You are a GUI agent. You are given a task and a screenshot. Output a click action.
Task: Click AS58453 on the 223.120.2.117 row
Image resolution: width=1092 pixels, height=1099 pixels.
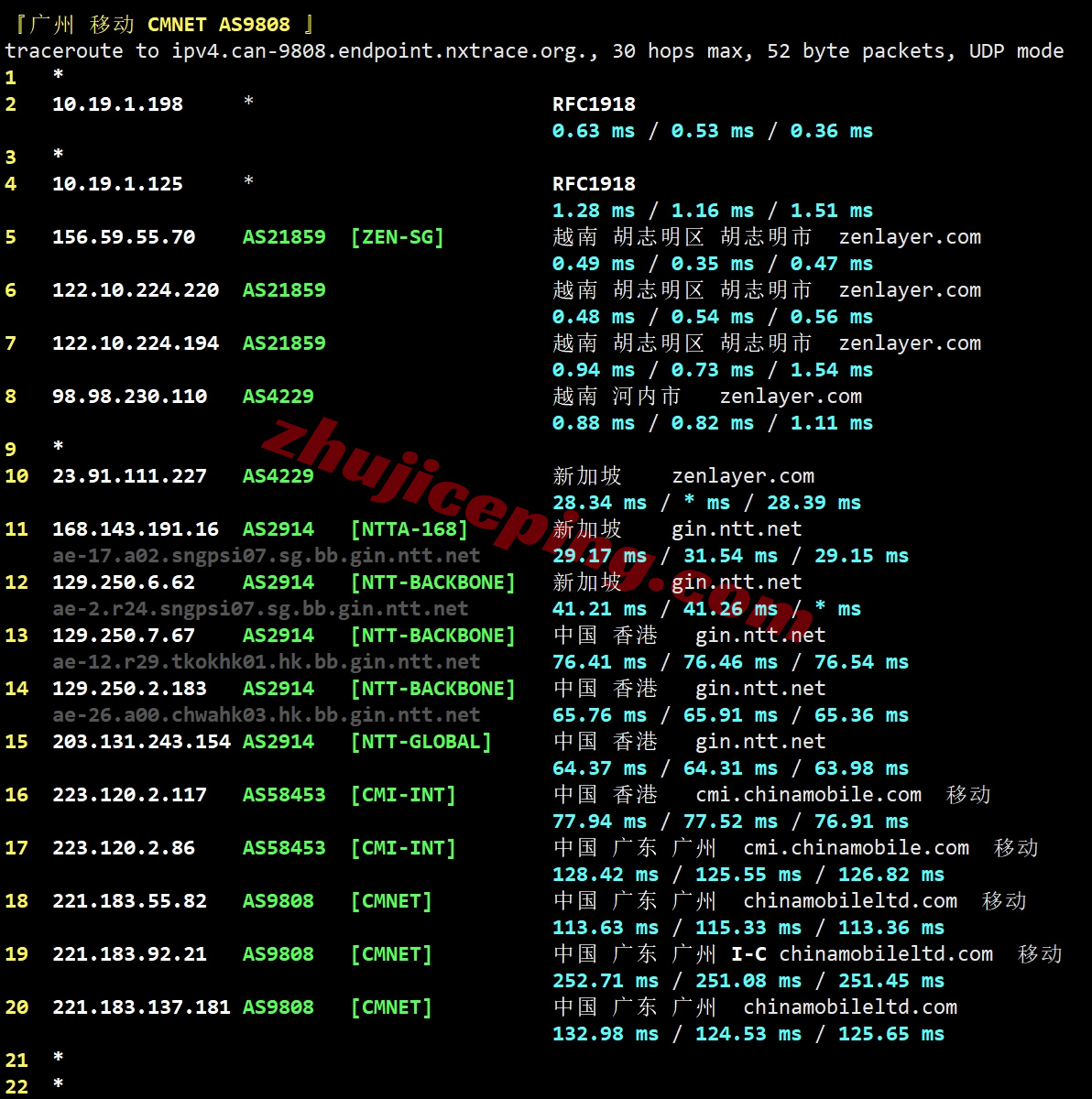click(x=284, y=795)
